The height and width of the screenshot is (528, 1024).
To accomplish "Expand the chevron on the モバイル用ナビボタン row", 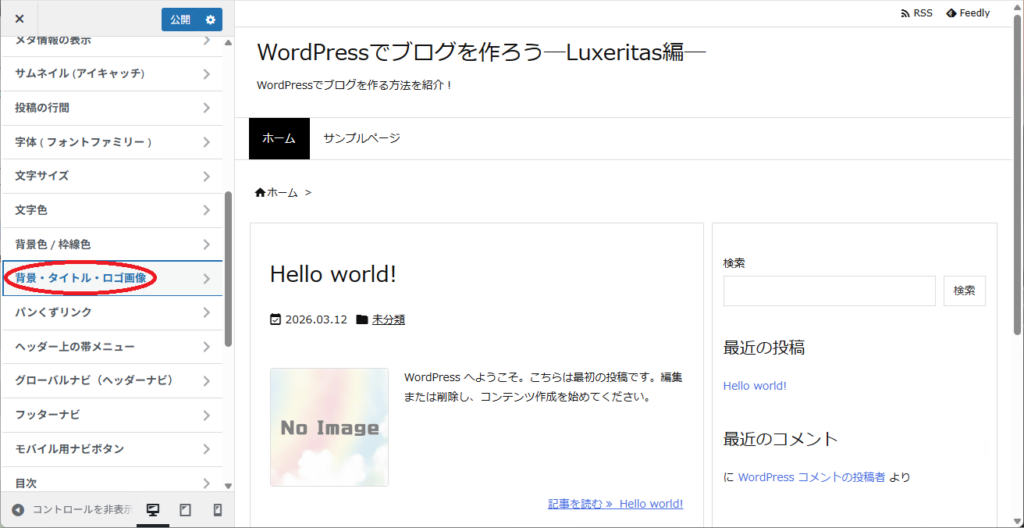I will 206,449.
